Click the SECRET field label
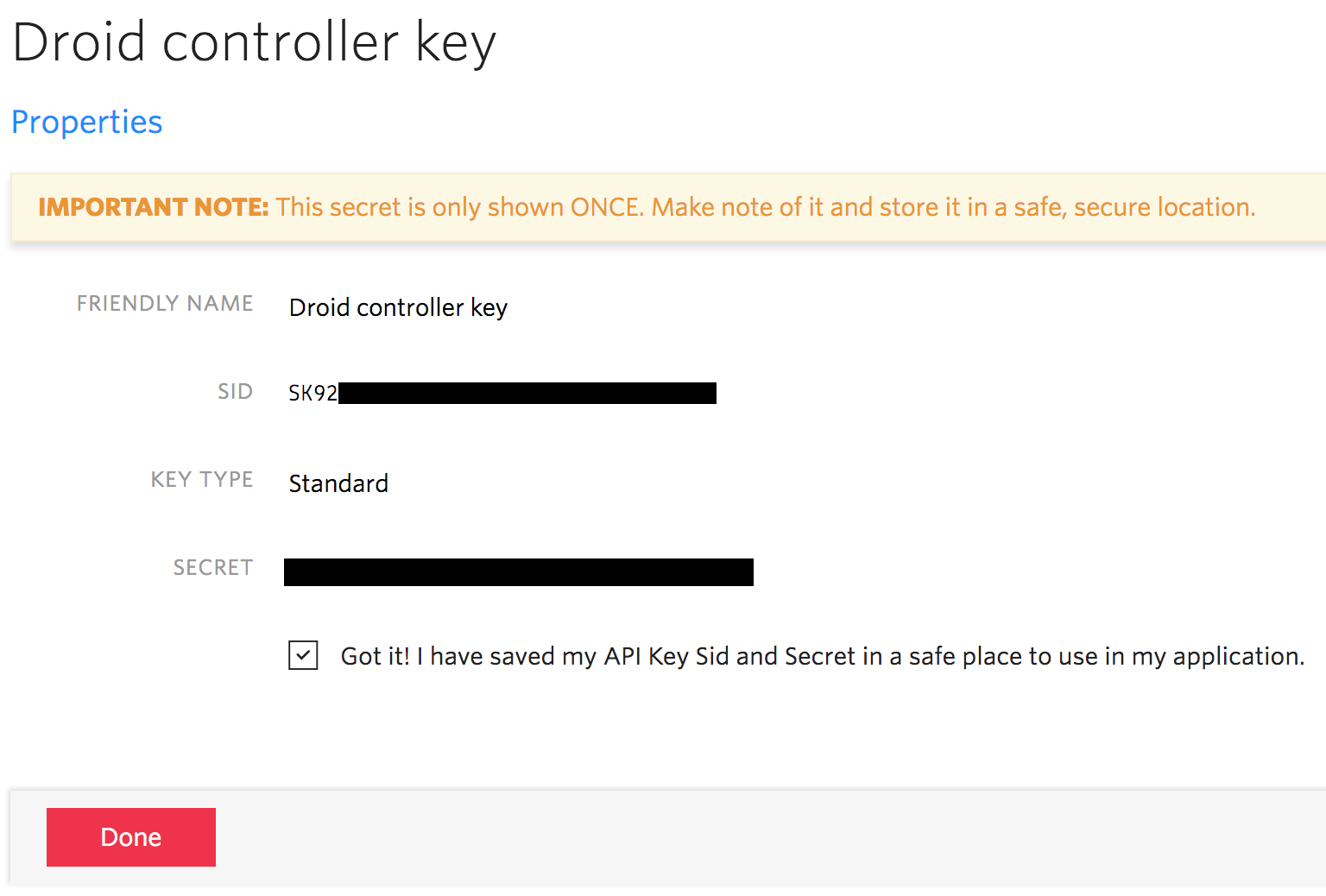 213,568
